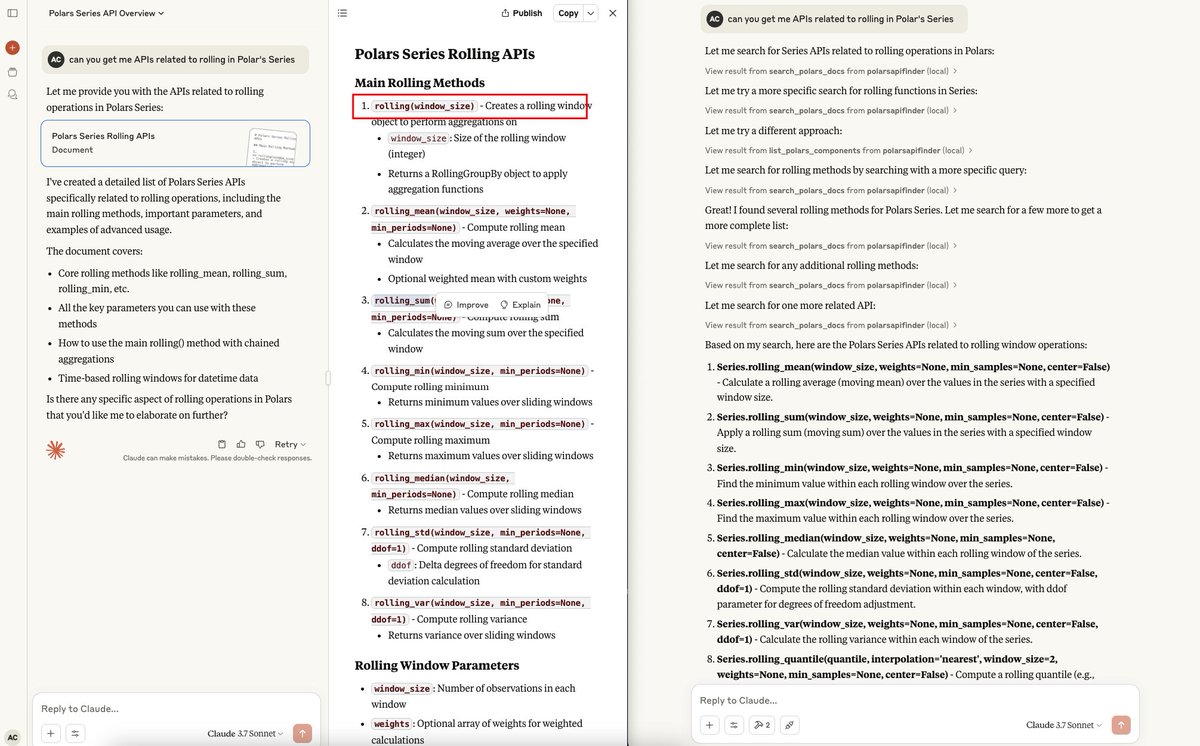
Task: Click Improve in the selection popup
Action: coord(466,305)
